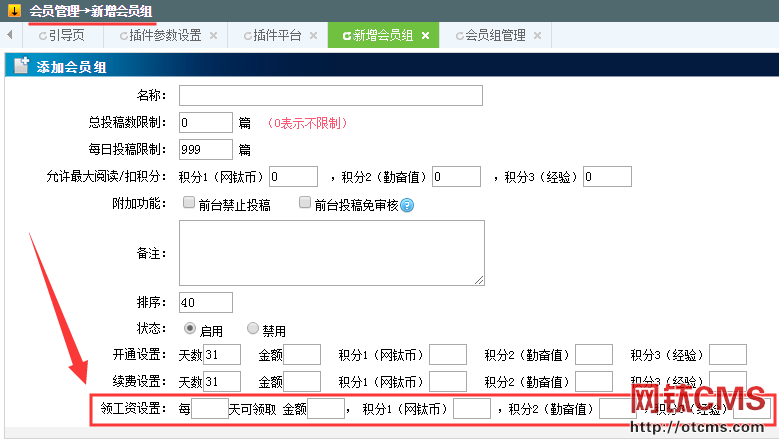Click the 开通设置 金额 field
Image resolution: width=779 pixels, height=443 pixels.
tap(302, 355)
